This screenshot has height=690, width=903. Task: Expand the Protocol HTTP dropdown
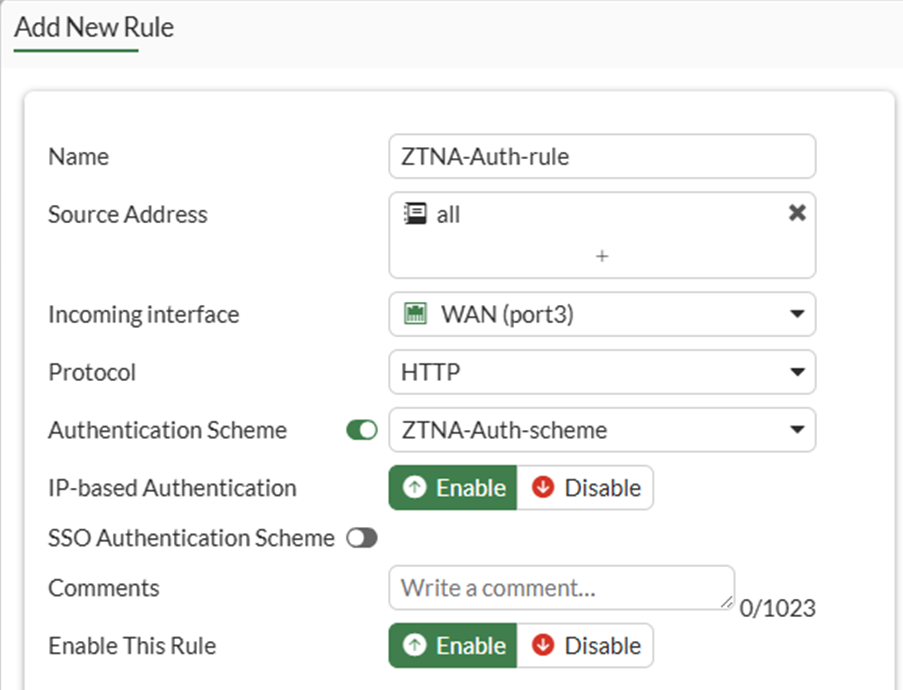(x=797, y=372)
